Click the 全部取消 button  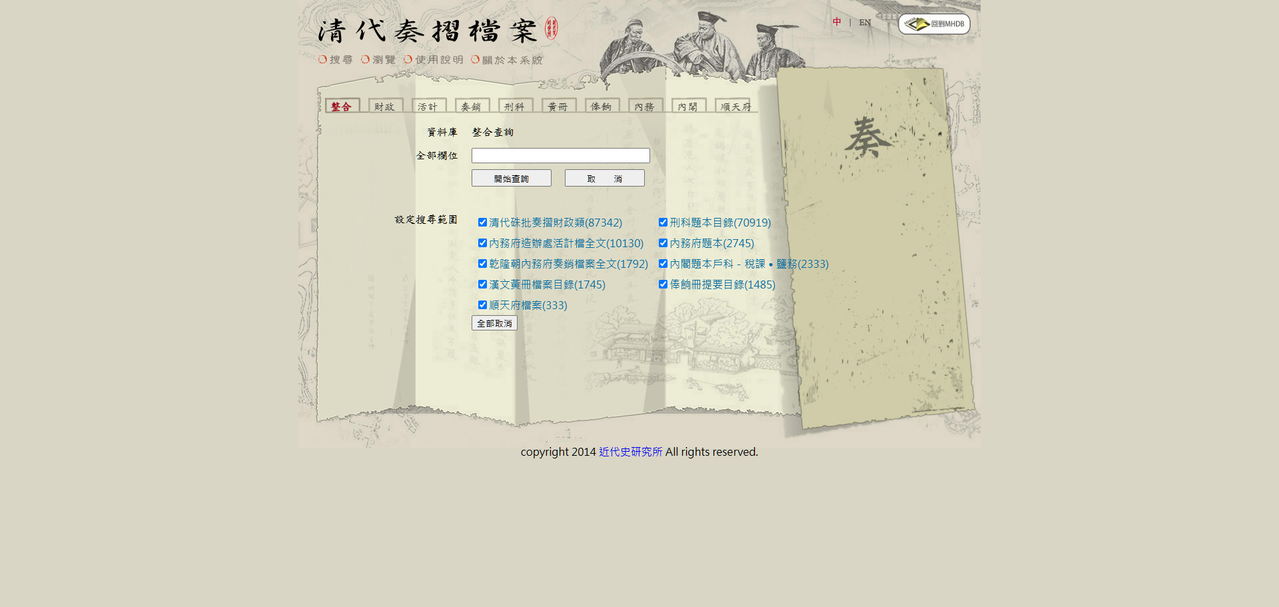tap(494, 323)
